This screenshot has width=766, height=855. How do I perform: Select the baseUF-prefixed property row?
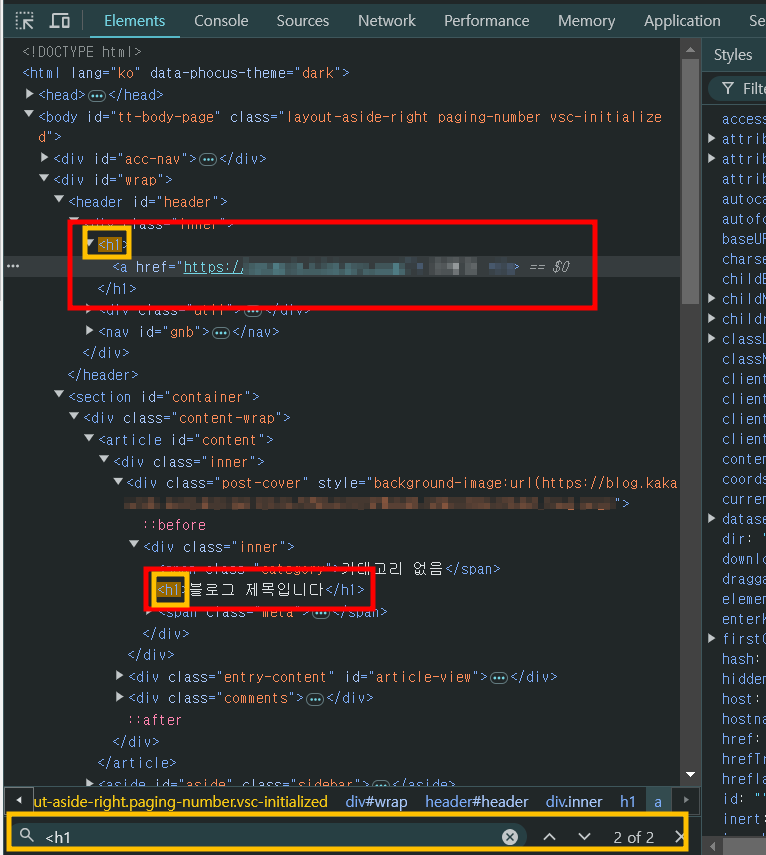(743, 239)
